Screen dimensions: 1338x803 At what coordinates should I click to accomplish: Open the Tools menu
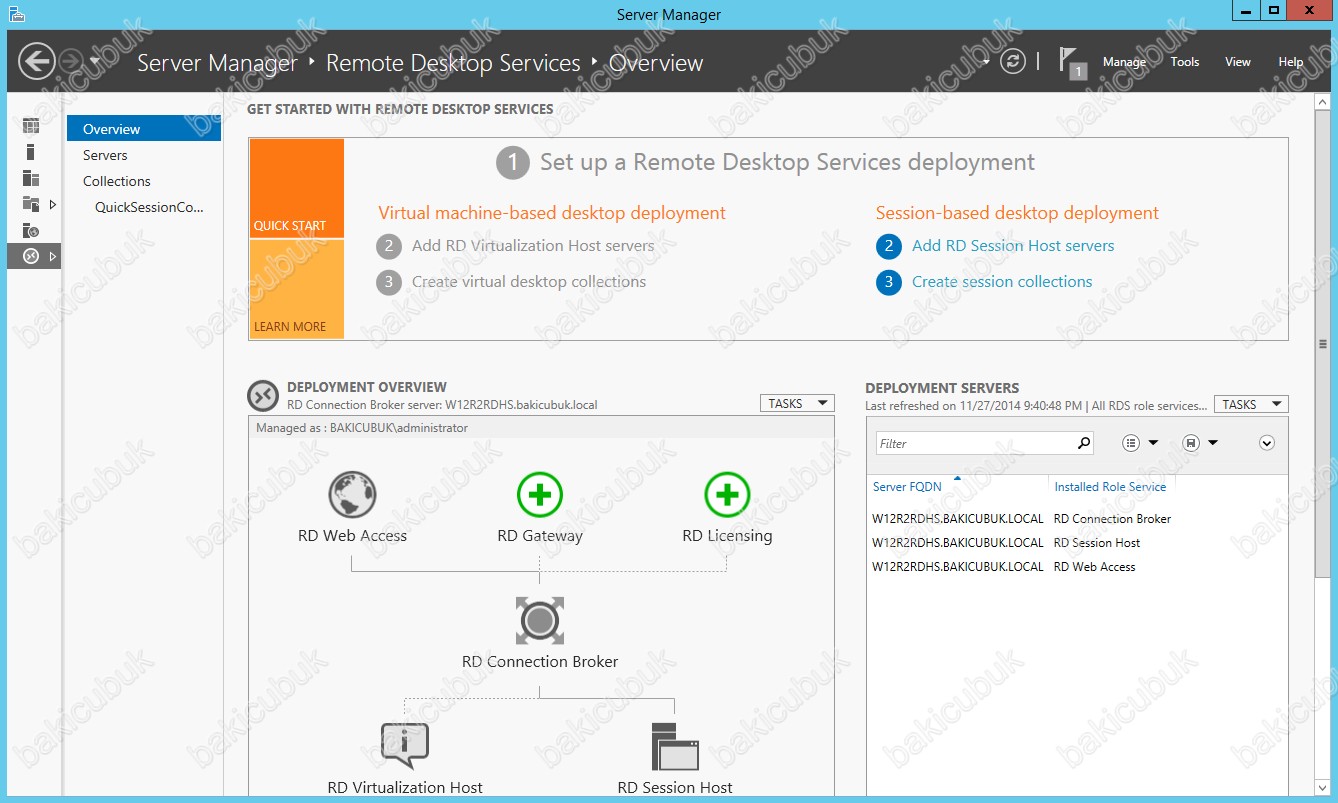click(1185, 62)
